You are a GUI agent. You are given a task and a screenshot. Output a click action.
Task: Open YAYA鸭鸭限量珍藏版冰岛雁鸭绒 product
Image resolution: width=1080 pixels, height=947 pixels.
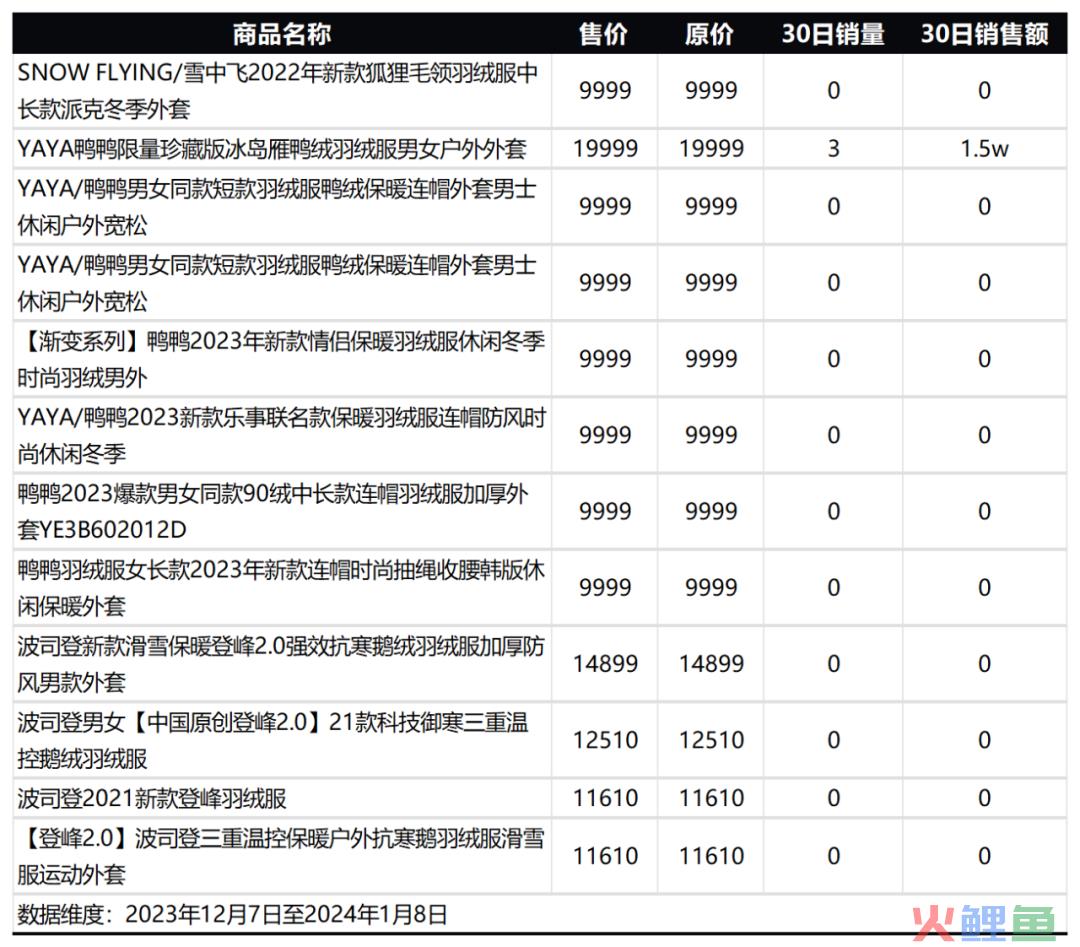tap(271, 149)
